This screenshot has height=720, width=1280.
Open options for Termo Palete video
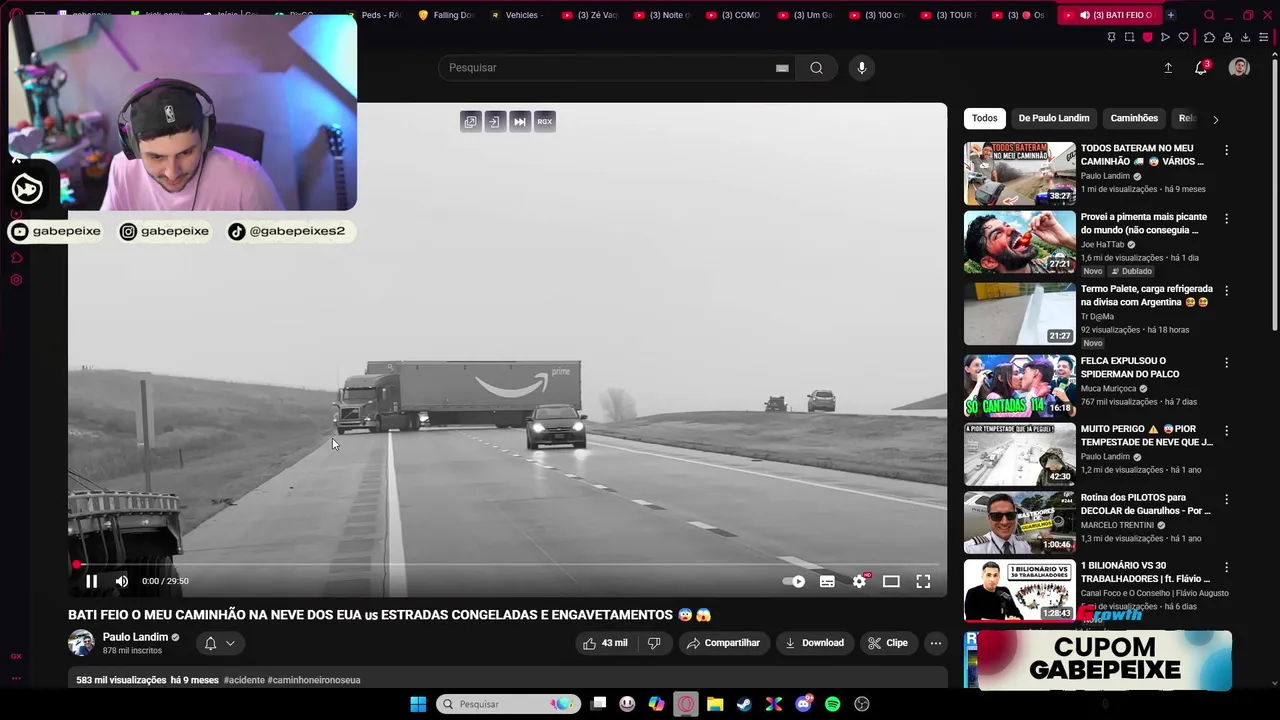tap(1227, 290)
